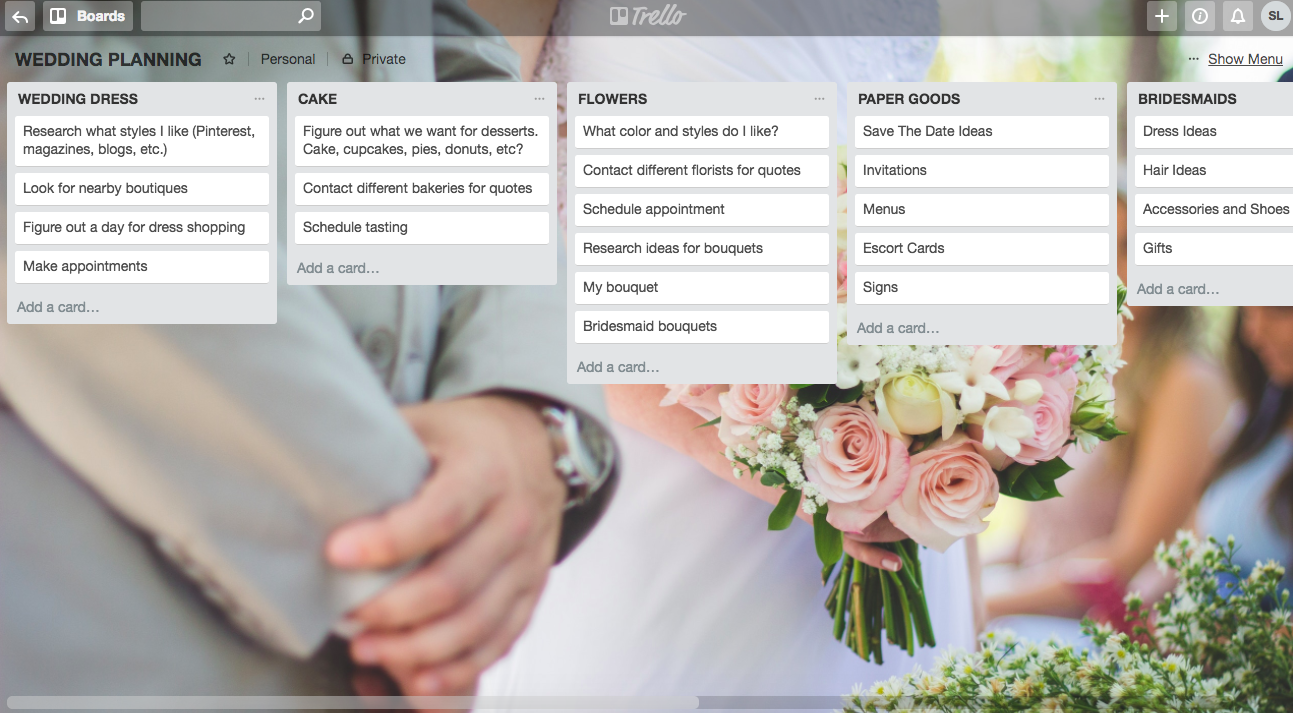Open the info icon in header

tap(1200, 16)
